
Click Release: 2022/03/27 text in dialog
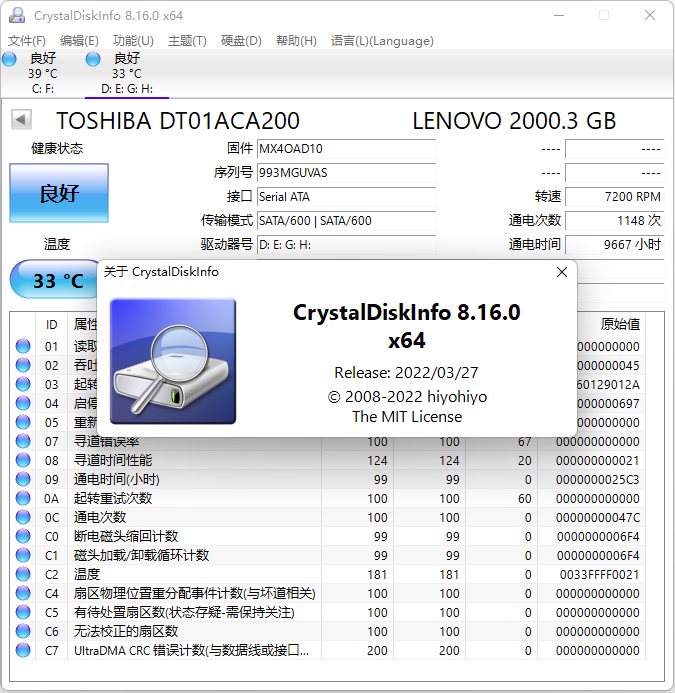pyautogui.click(x=406, y=373)
